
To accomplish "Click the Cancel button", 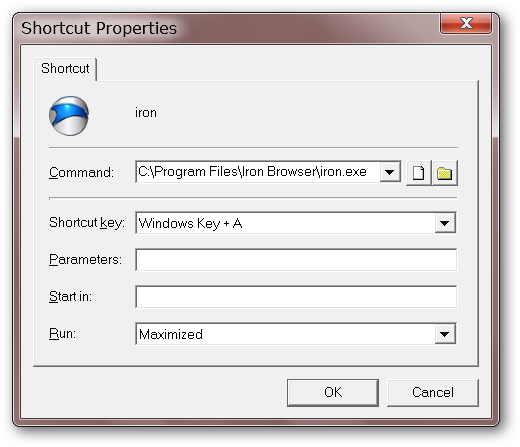I will 433,392.
